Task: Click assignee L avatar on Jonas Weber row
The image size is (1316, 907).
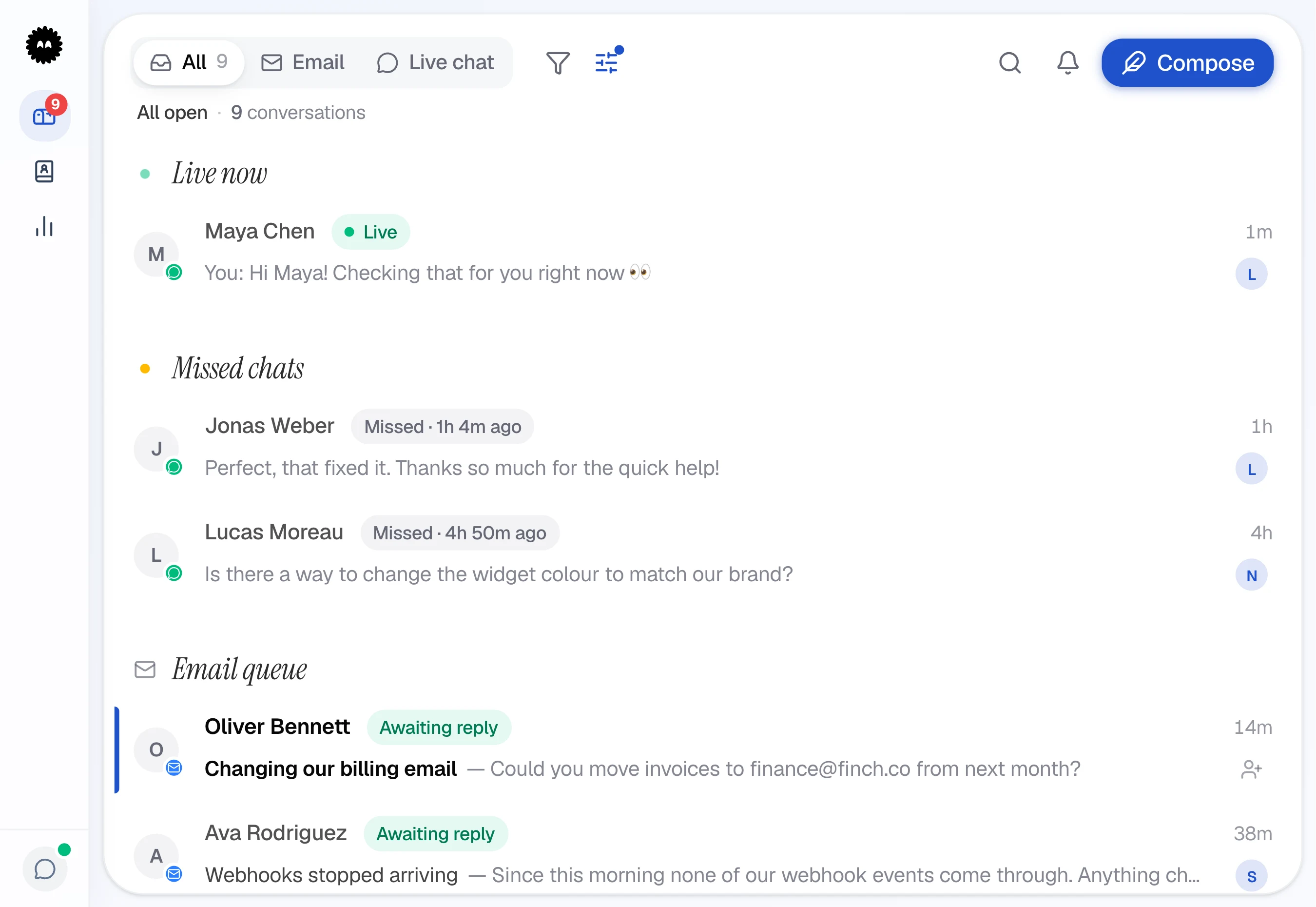Action: click(x=1252, y=470)
